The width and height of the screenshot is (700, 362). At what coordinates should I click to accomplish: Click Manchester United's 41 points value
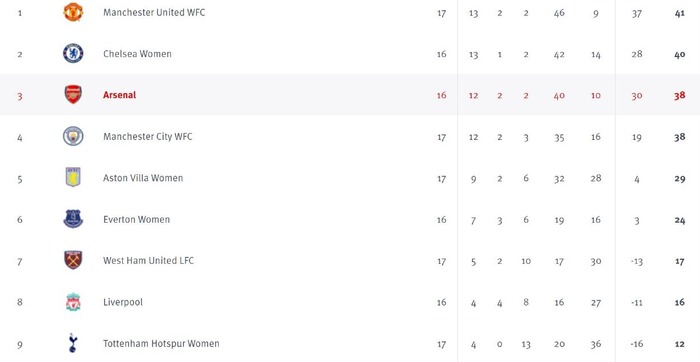679,13
